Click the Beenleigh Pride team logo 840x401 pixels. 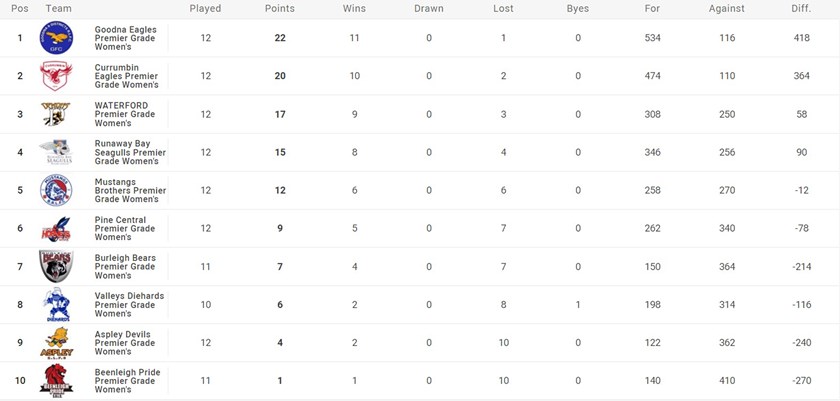pyautogui.click(x=56, y=381)
